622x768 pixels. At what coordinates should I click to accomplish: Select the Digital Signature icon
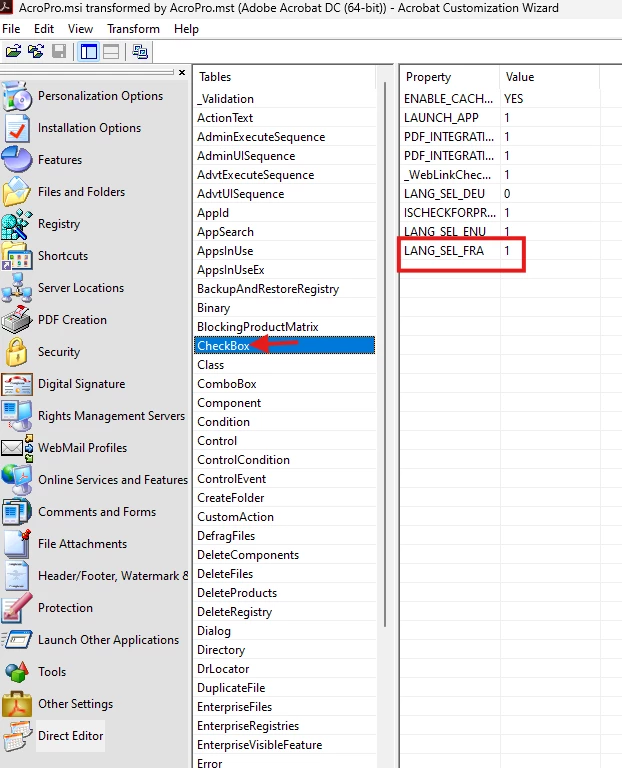coord(17,384)
